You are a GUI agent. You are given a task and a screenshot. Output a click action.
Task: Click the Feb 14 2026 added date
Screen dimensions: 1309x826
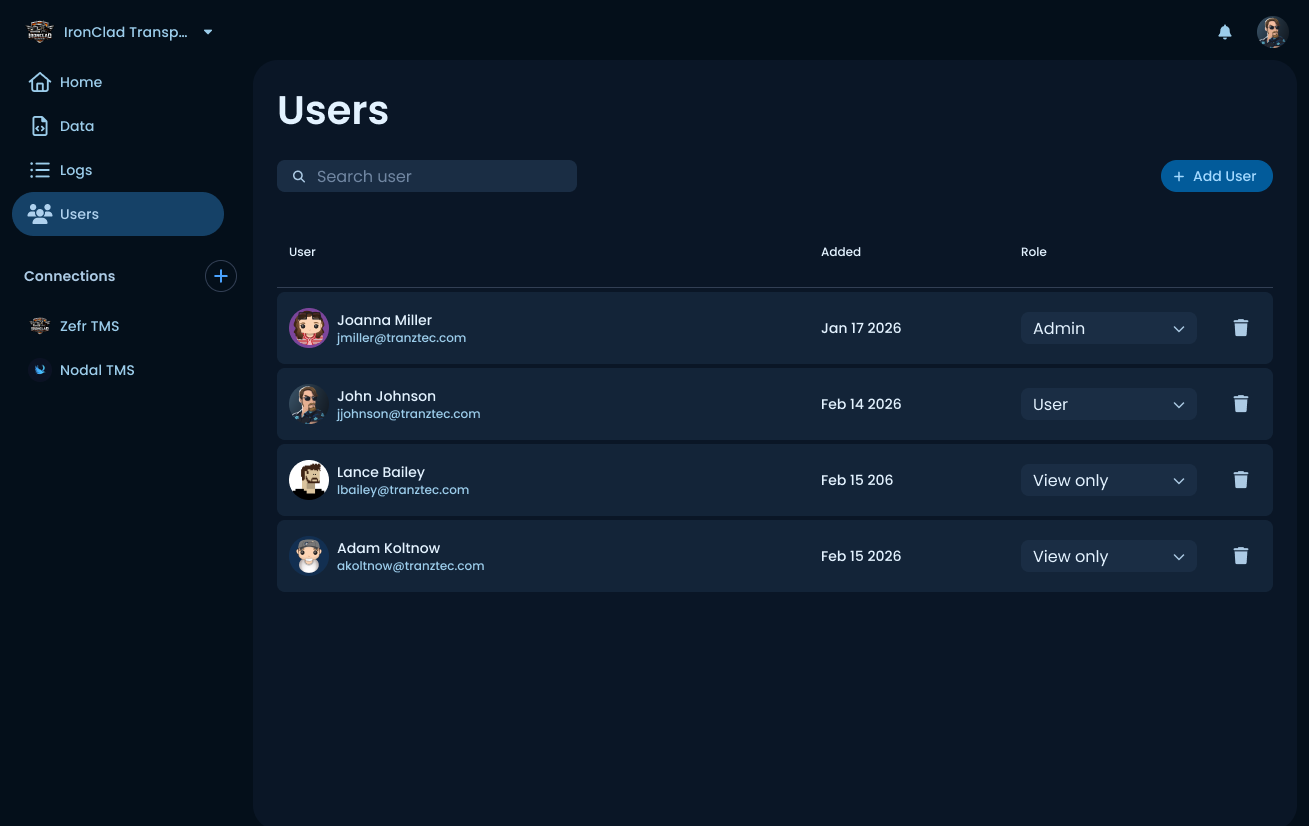tap(861, 404)
